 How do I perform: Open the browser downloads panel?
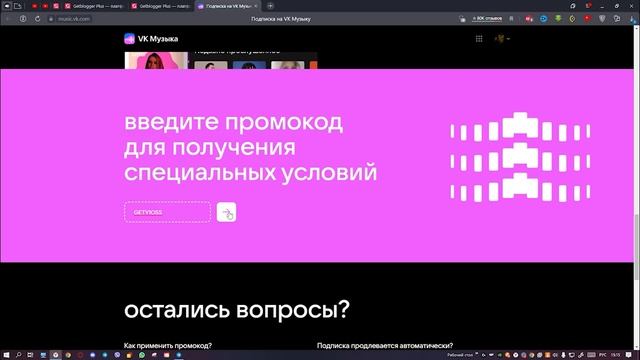(x=632, y=19)
